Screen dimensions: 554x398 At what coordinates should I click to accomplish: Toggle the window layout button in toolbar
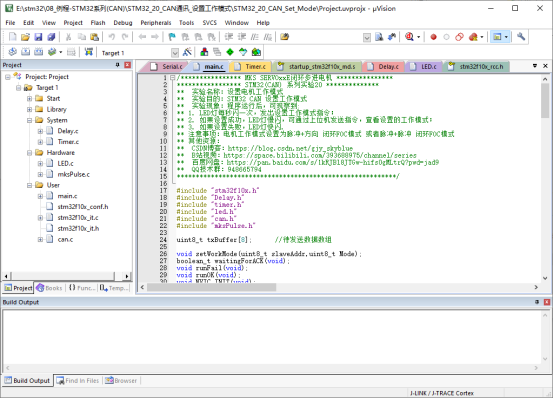pyautogui.click(x=497, y=37)
